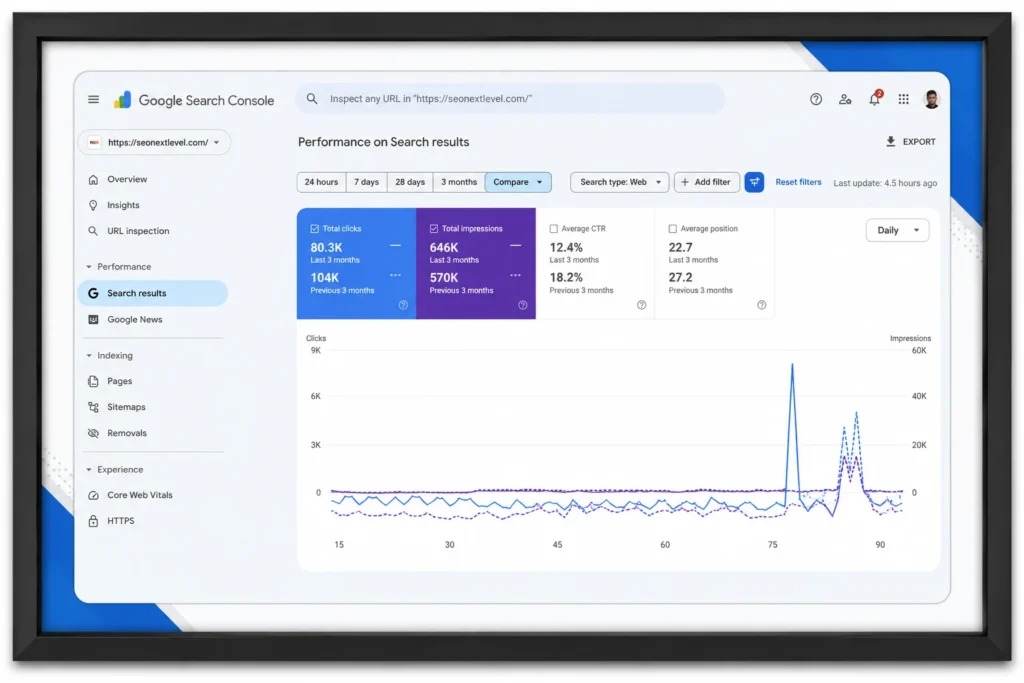Collapse the Indexing section
This screenshot has width=1024, height=683.
(89, 356)
